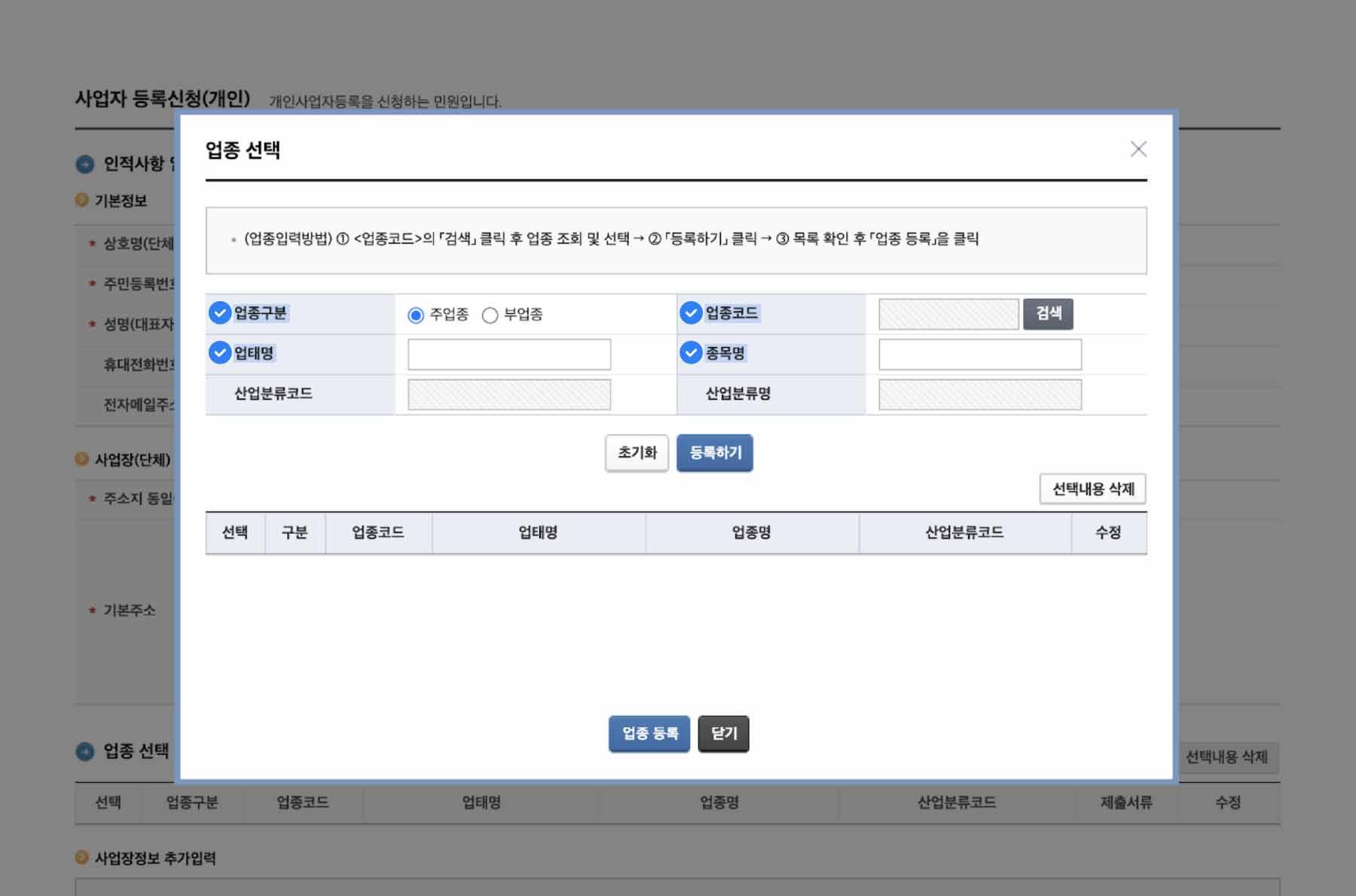Click the check icon beside 업태명
Image resolution: width=1356 pixels, height=896 pixels.
pos(219,353)
